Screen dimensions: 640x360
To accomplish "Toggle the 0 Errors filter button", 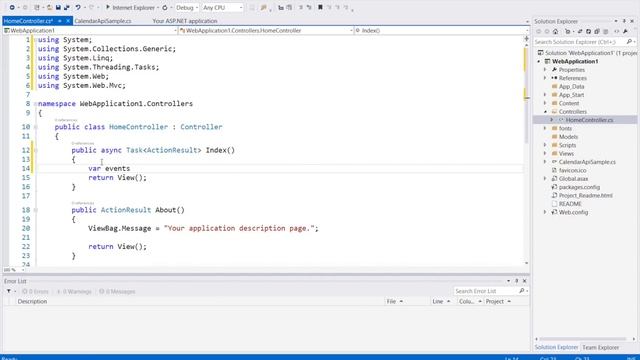I will coord(35,291).
